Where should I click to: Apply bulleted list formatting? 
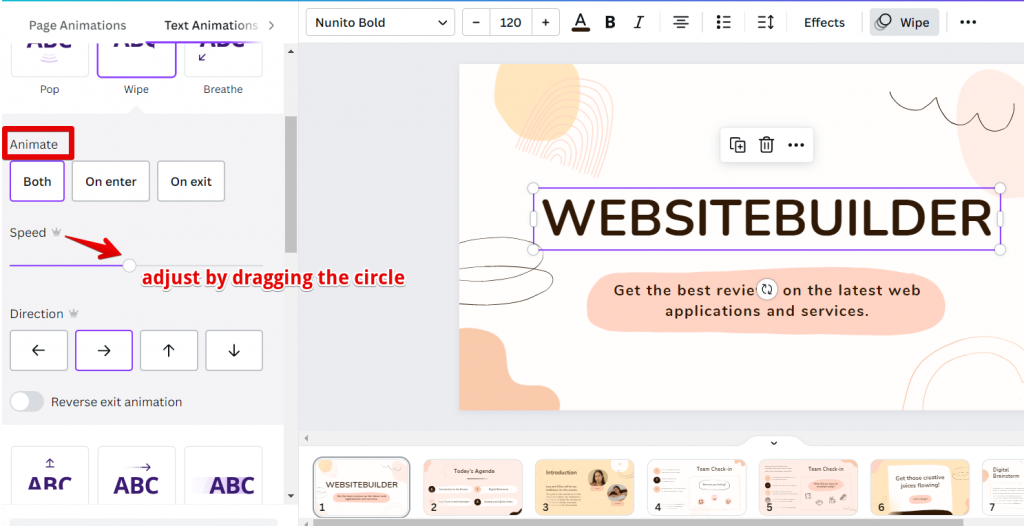724,22
